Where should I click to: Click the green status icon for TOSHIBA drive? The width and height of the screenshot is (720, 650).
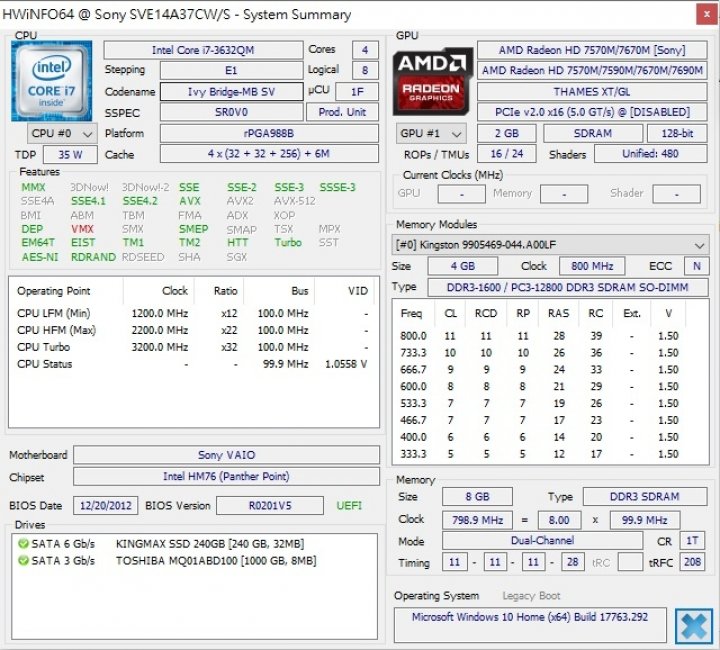(x=22, y=561)
